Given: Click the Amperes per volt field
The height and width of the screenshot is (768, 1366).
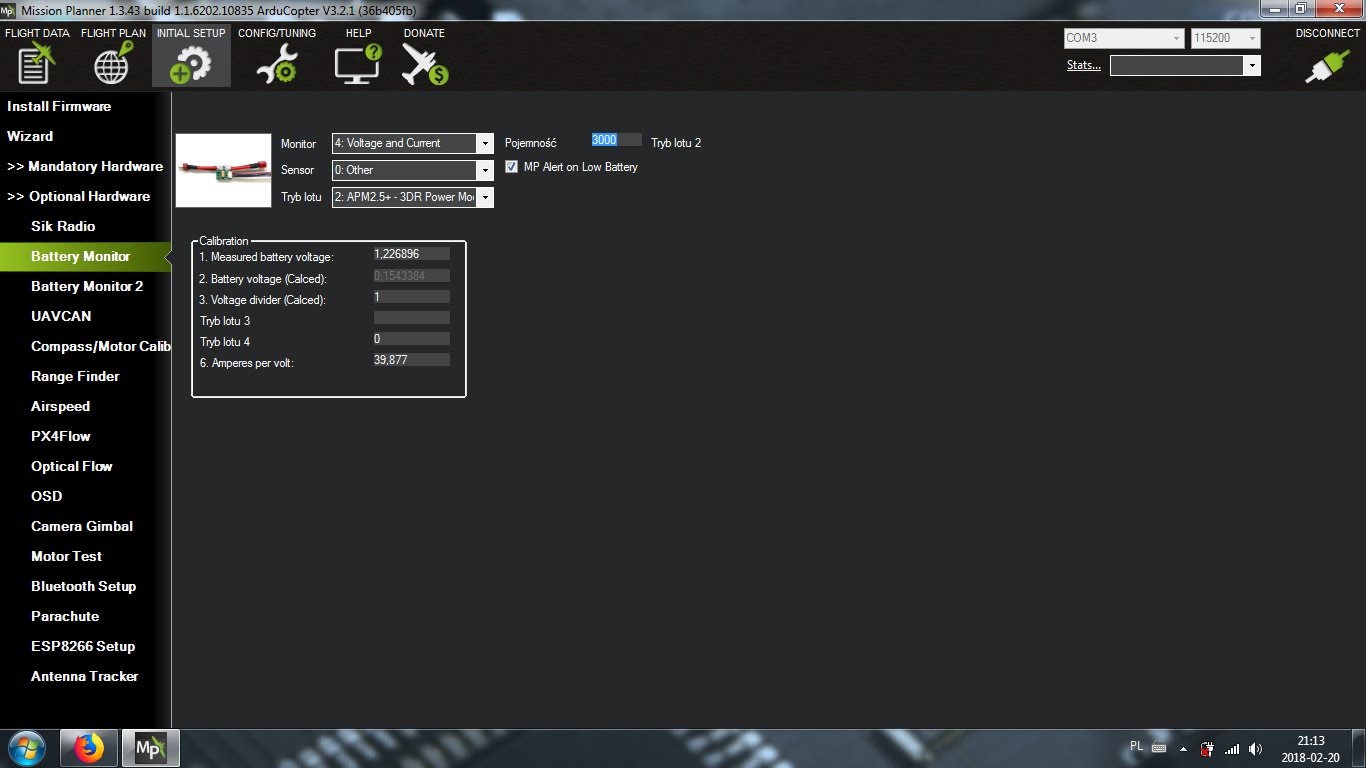Looking at the screenshot, I should (411, 359).
